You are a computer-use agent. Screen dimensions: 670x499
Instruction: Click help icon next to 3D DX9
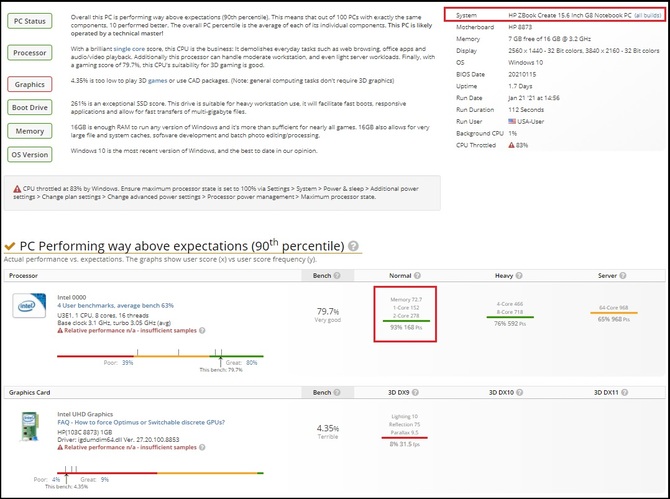pyautogui.click(x=415, y=392)
